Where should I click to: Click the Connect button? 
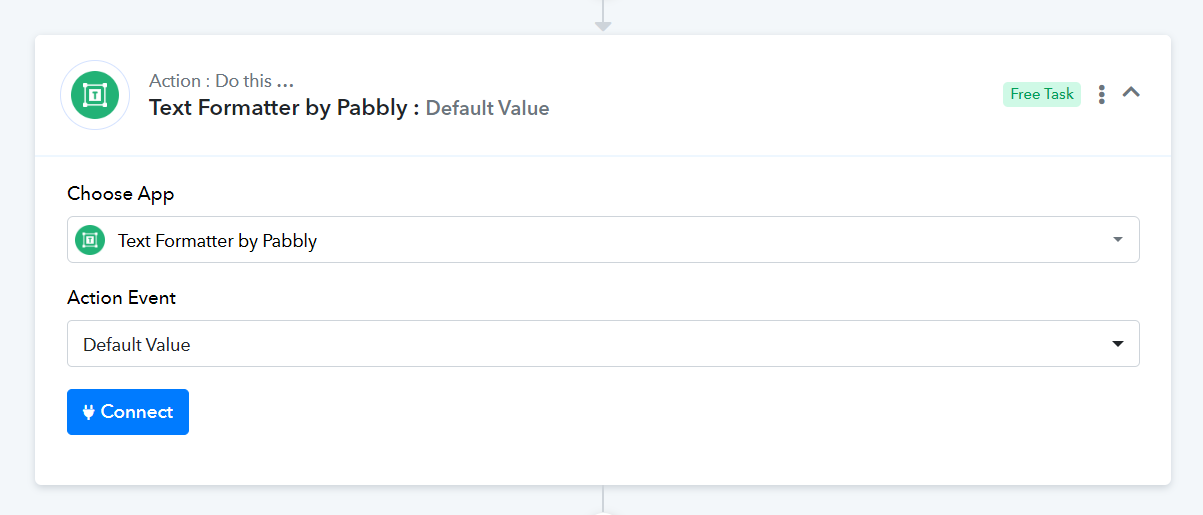[x=128, y=412]
